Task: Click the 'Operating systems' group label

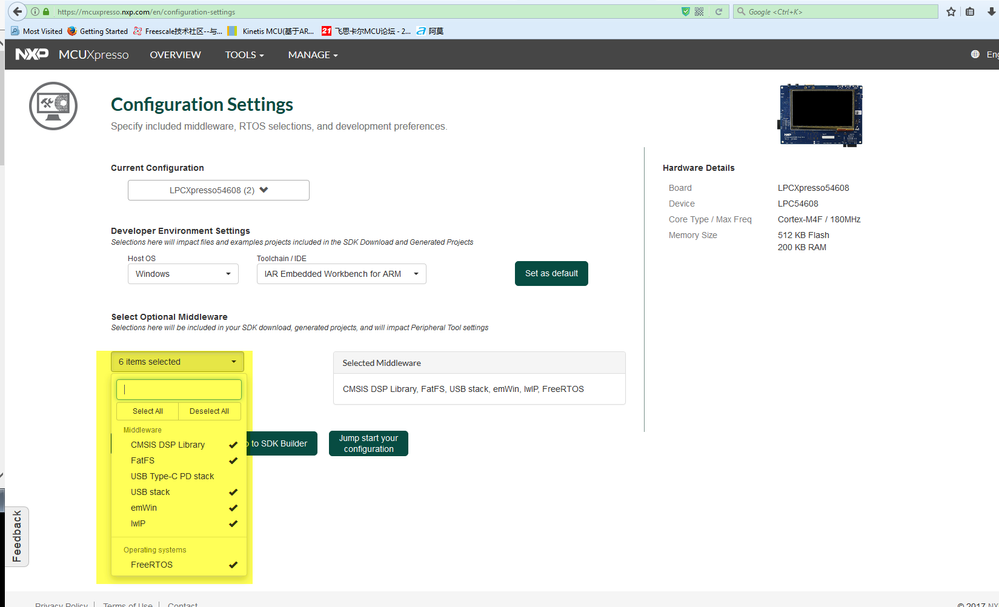Action: click(x=155, y=550)
